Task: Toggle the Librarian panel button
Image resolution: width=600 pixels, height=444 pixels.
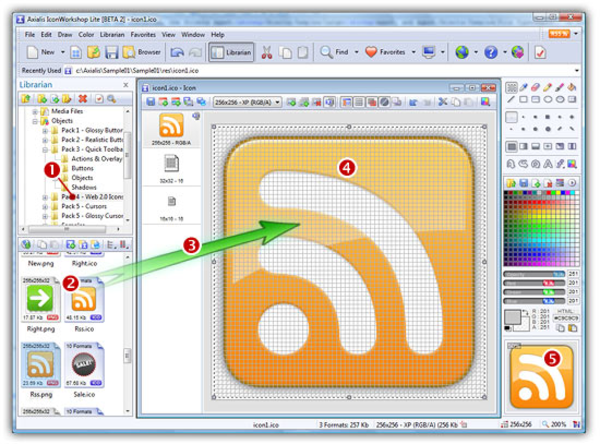Action: (227, 50)
